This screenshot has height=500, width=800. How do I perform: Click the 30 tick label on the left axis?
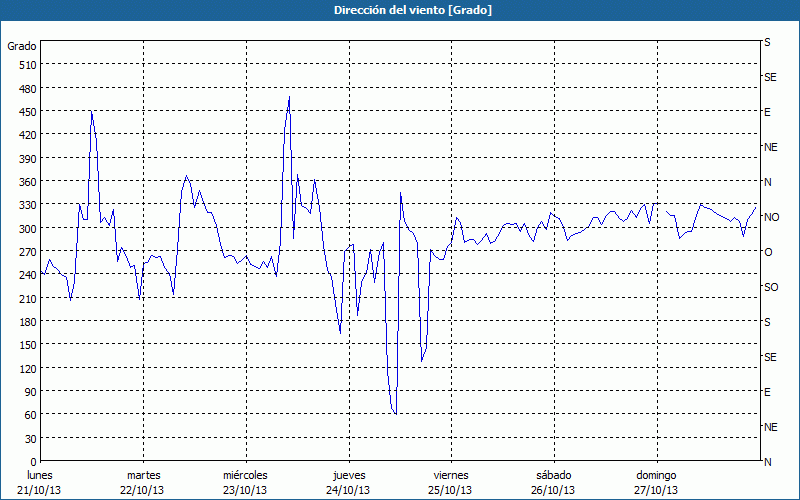click(x=30, y=438)
